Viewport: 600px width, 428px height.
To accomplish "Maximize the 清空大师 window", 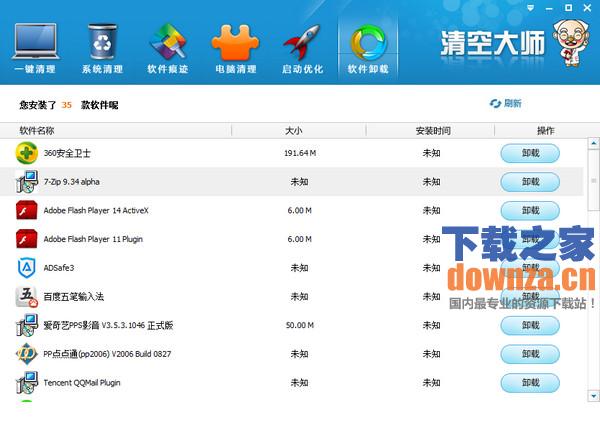I will pos(568,8).
